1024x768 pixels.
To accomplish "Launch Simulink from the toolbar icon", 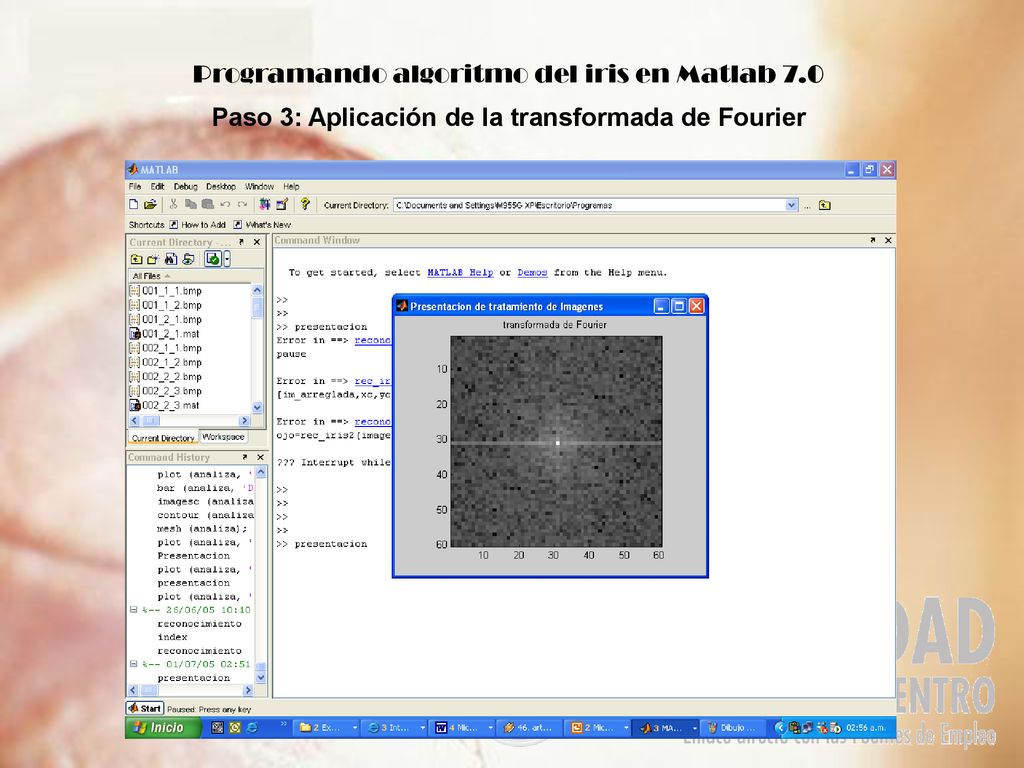I will [264, 204].
